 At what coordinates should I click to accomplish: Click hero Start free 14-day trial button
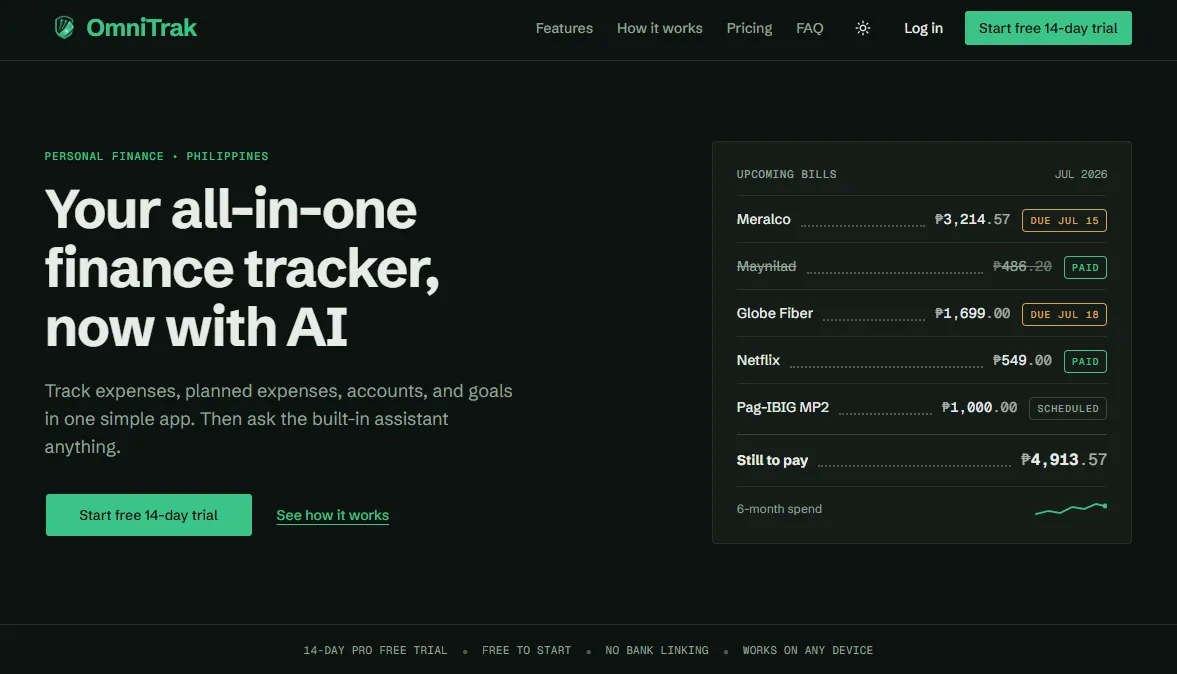pyautogui.click(x=149, y=515)
